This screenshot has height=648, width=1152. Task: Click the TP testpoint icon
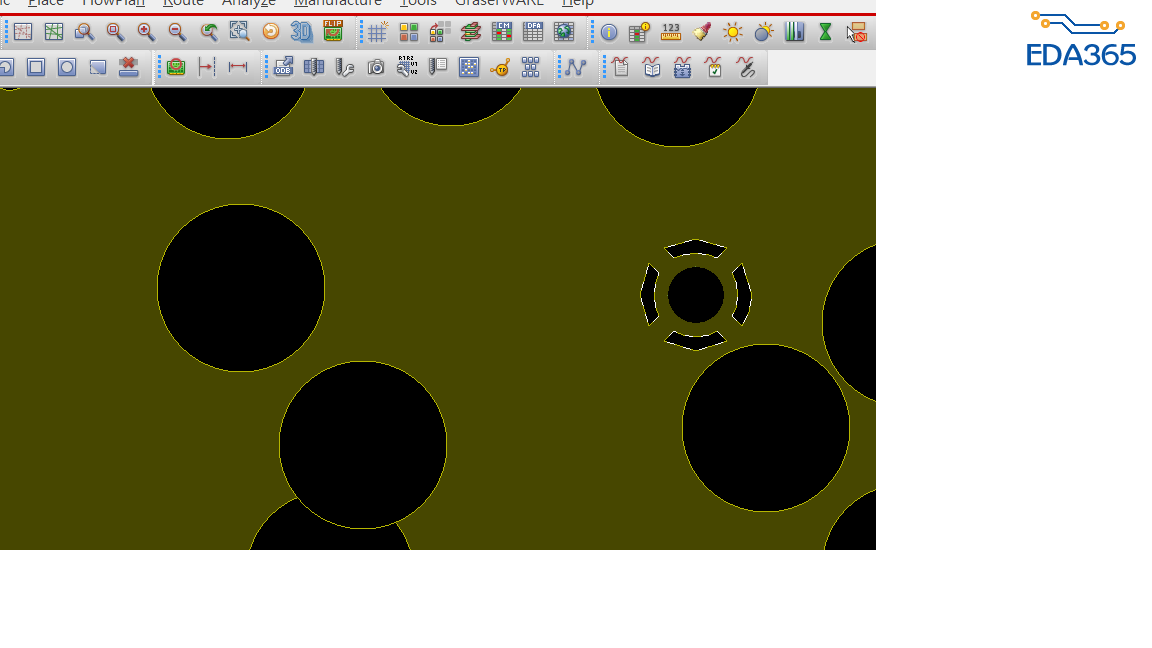tap(500, 68)
